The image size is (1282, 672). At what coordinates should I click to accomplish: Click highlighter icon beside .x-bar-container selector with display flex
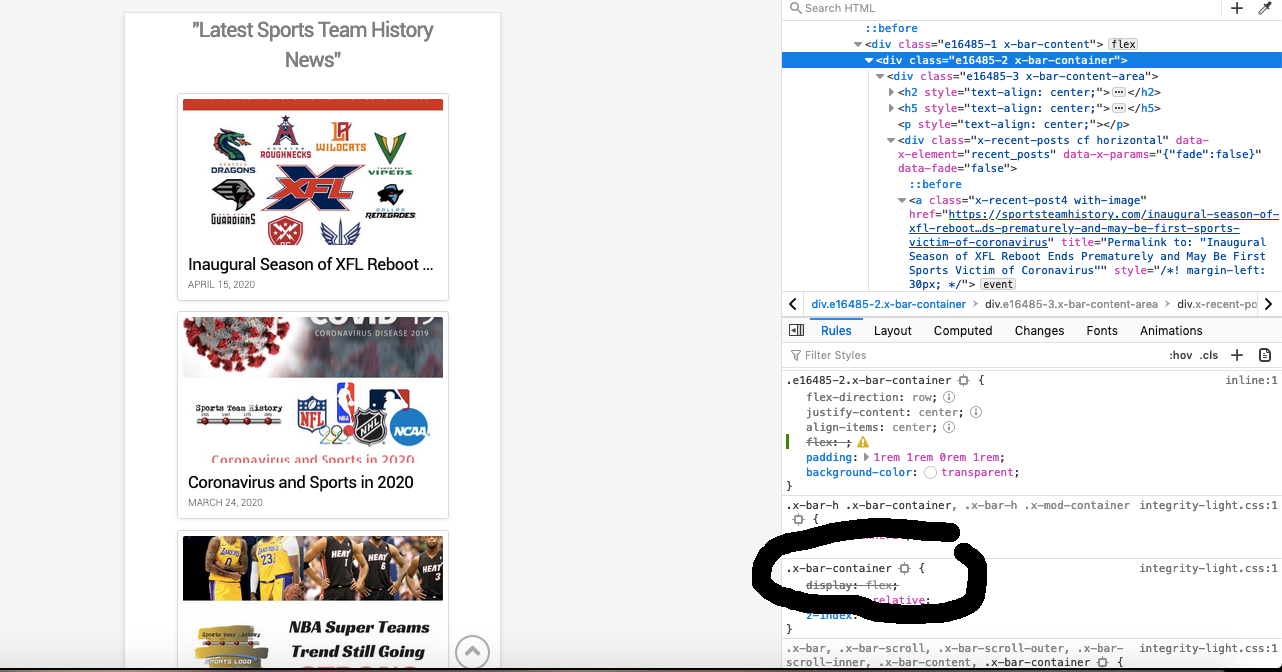tap(904, 569)
